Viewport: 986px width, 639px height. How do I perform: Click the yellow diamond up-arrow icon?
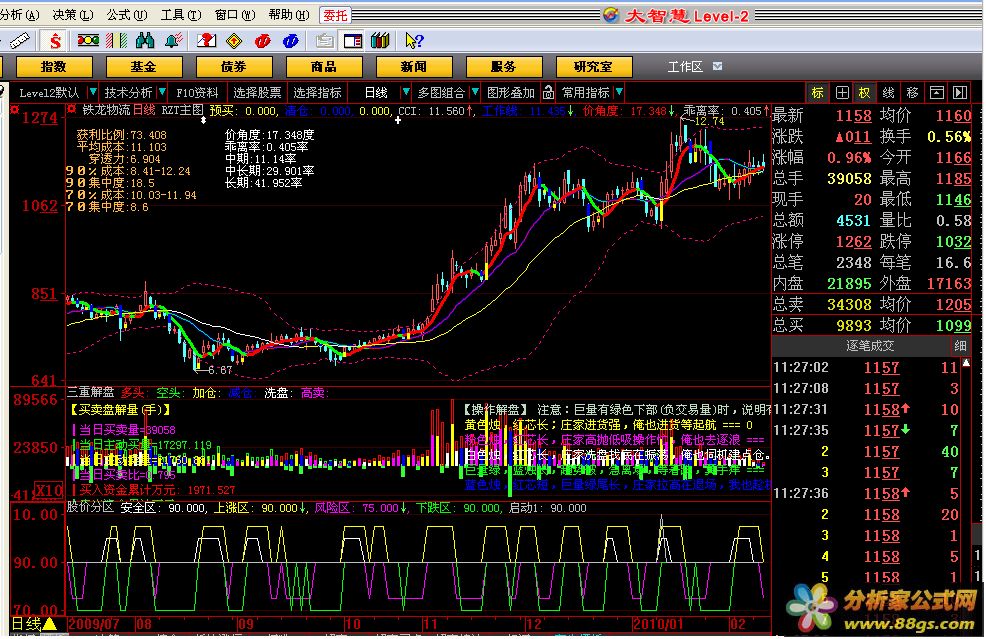click(234, 42)
